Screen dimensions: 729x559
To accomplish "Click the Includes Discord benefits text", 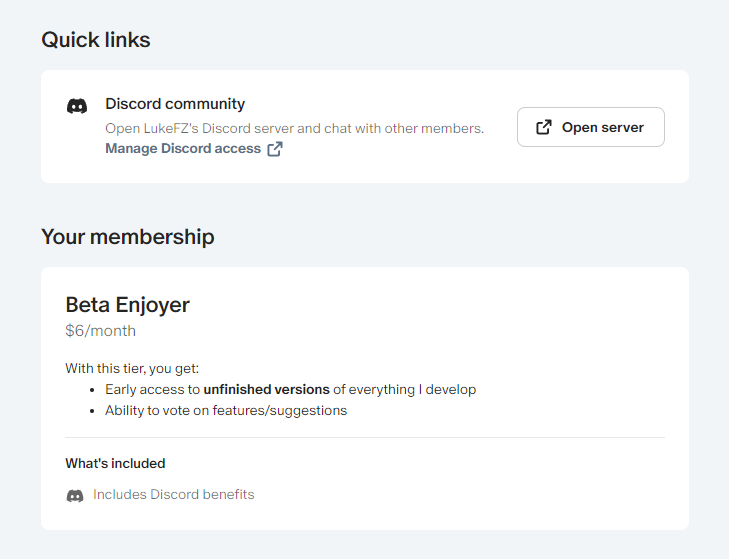I will pyautogui.click(x=174, y=494).
